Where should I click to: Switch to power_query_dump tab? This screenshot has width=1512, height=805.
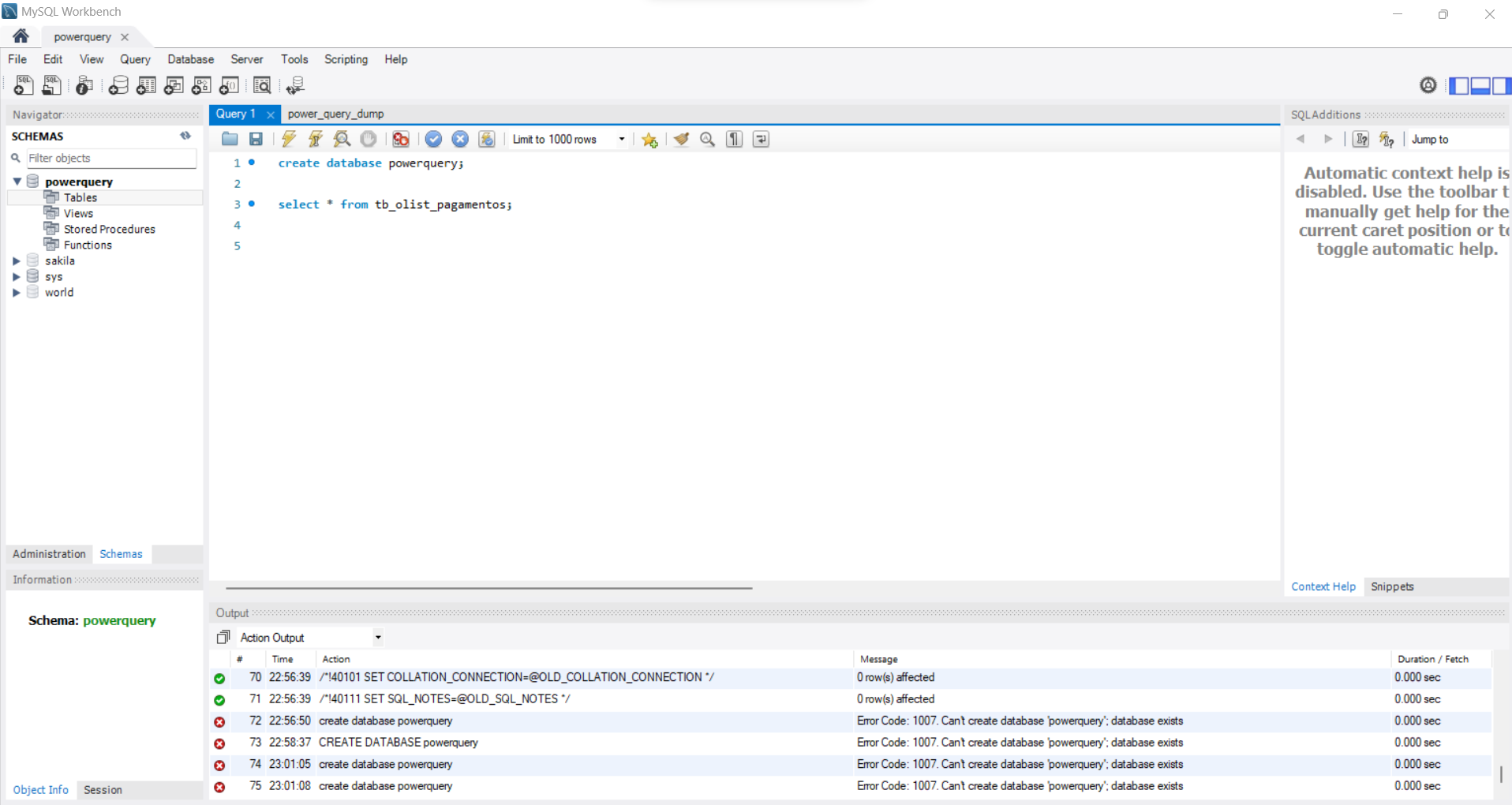coord(335,114)
